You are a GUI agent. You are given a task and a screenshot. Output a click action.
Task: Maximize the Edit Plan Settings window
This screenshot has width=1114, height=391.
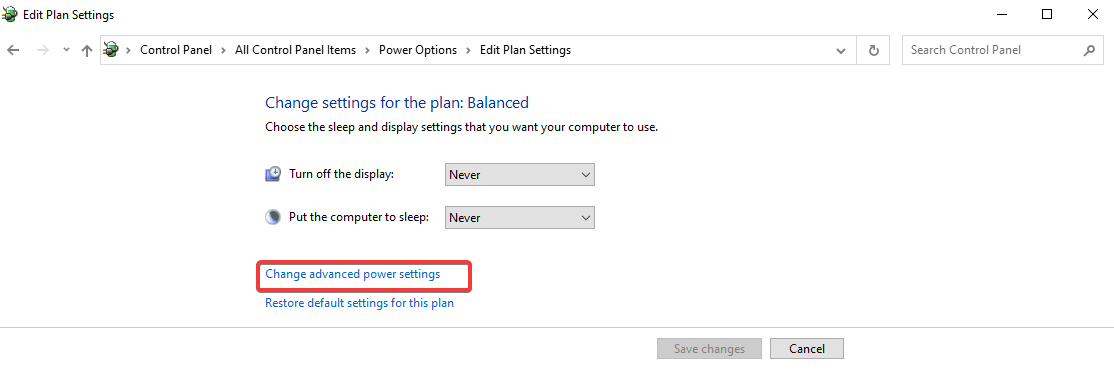pyautogui.click(x=1047, y=14)
